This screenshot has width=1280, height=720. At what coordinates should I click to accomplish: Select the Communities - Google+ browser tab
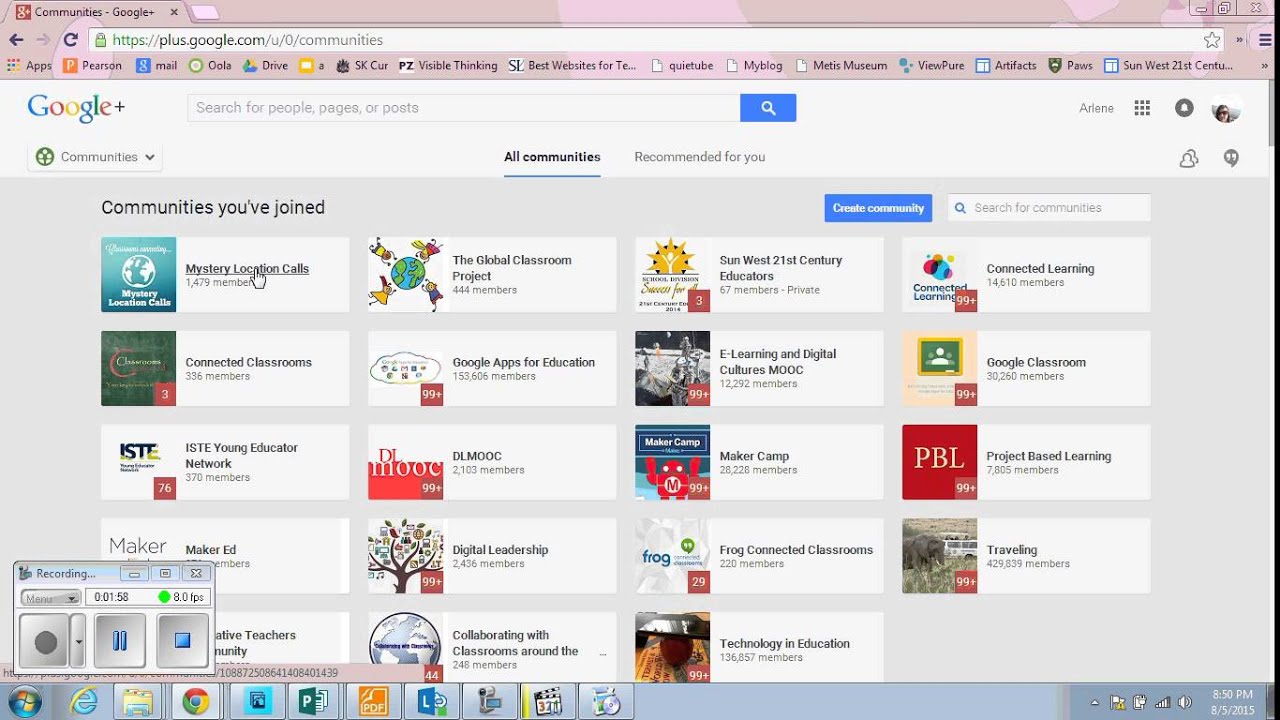point(97,12)
